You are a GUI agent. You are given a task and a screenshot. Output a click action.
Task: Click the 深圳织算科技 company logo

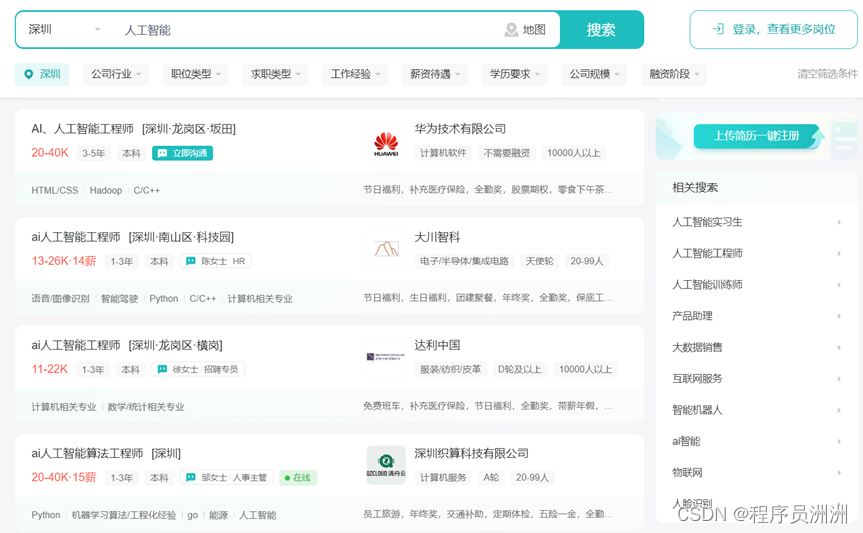(x=386, y=465)
